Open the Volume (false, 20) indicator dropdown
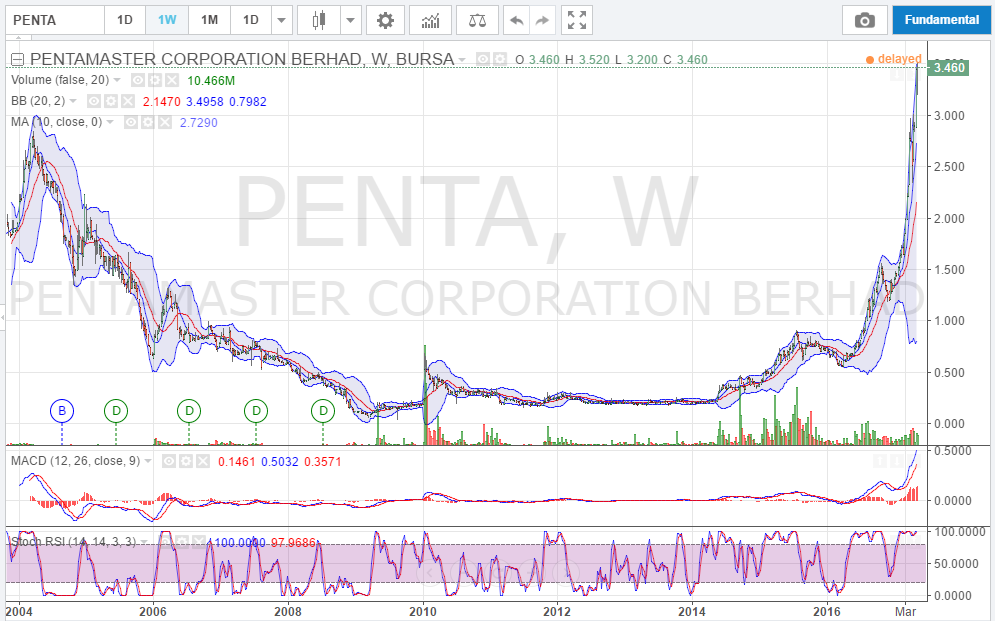Viewport: 995px width, 621px height. click(117, 80)
